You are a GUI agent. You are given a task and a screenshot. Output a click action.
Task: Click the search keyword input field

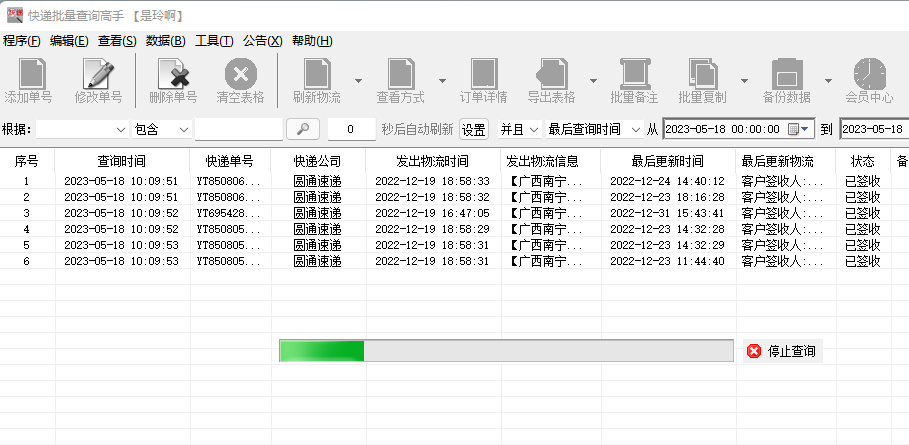click(x=239, y=129)
